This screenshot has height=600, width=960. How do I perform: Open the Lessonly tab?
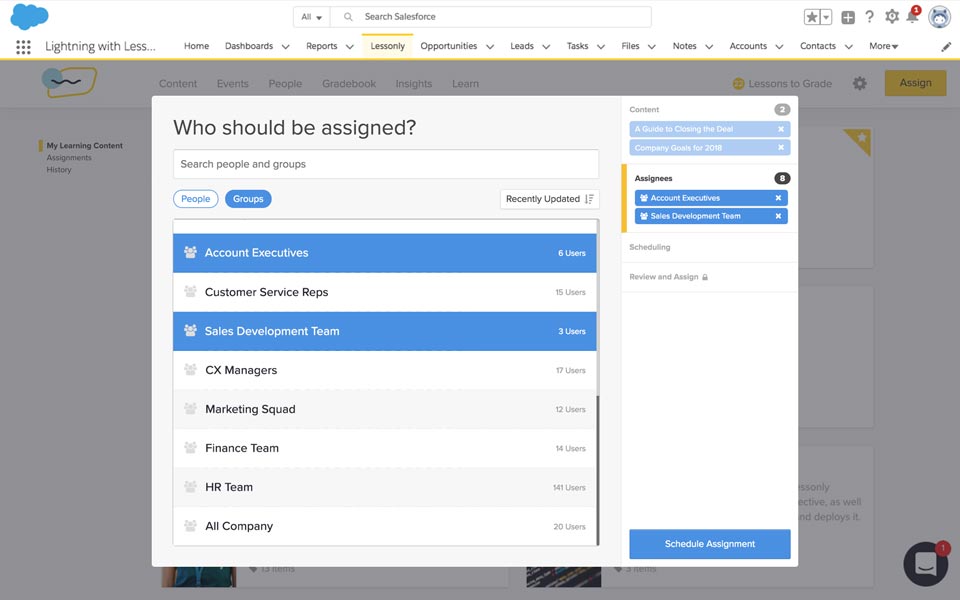coord(388,46)
